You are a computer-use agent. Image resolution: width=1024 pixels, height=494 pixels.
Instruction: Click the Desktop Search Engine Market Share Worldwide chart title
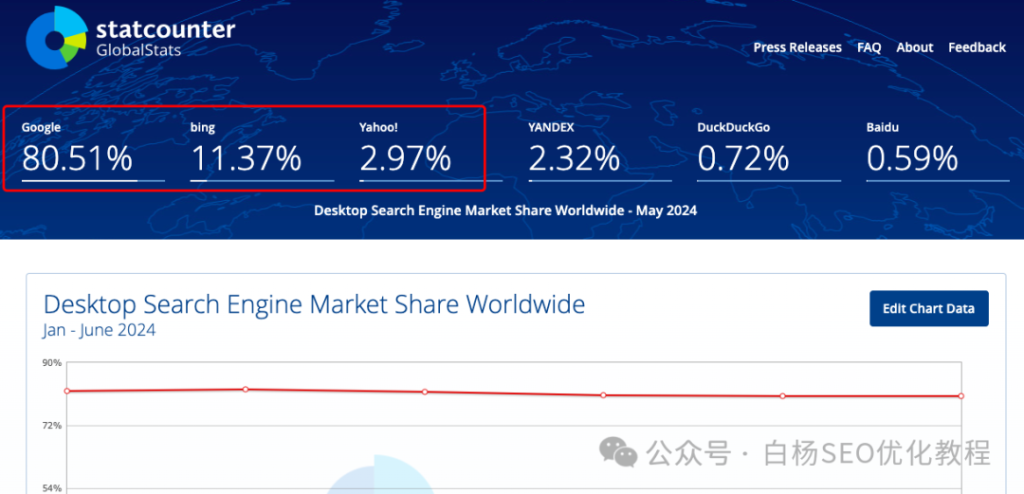(314, 305)
